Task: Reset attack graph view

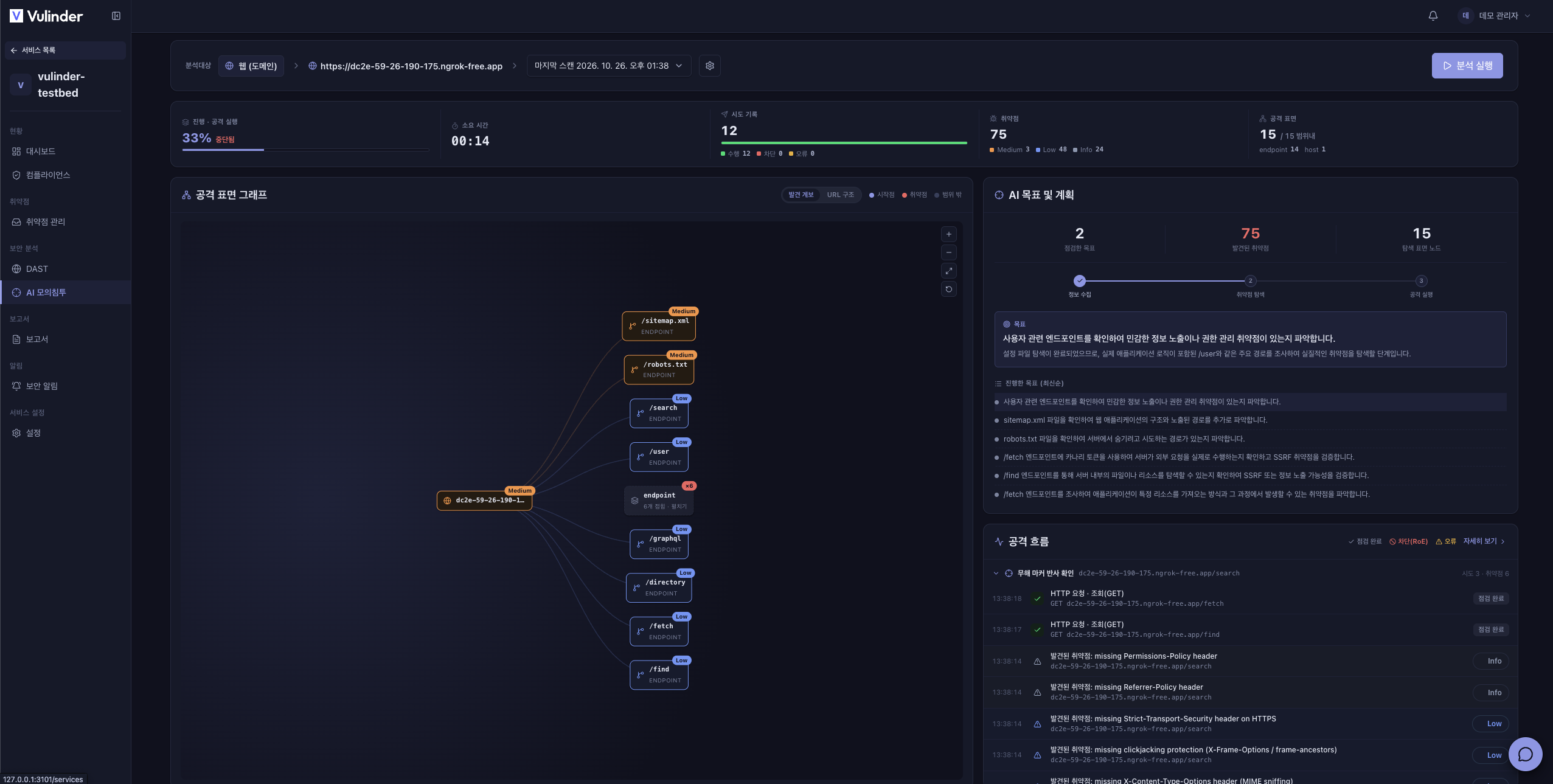Action: (x=948, y=289)
